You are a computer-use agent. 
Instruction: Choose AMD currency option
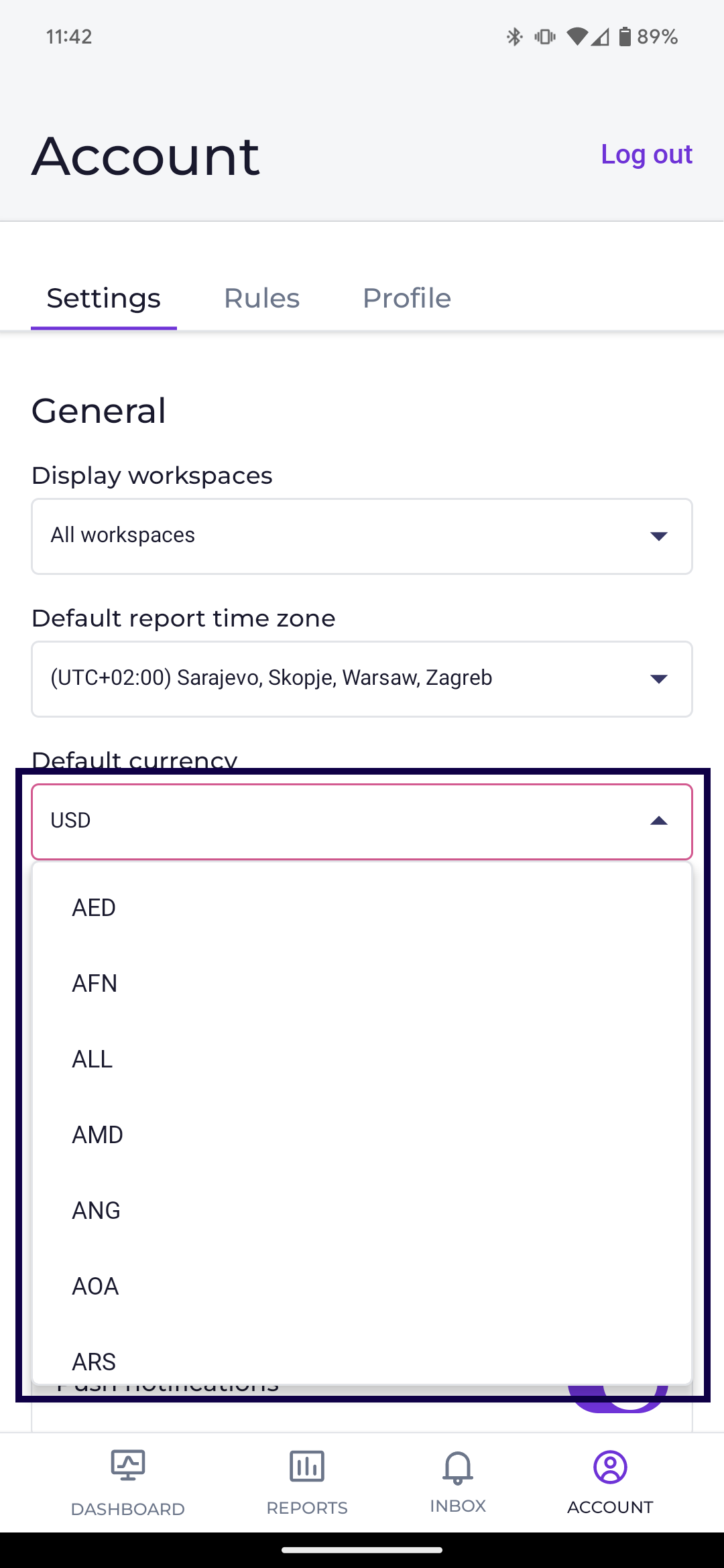pyautogui.click(x=98, y=1135)
